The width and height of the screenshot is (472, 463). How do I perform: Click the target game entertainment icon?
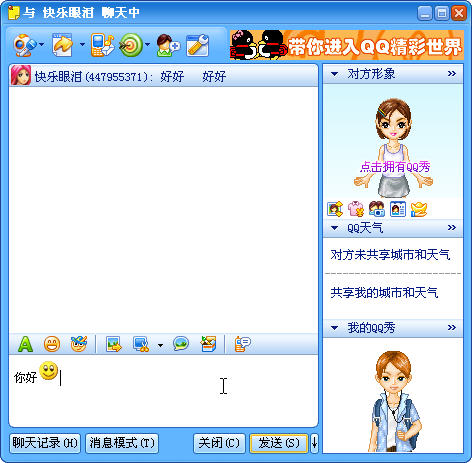click(131, 45)
